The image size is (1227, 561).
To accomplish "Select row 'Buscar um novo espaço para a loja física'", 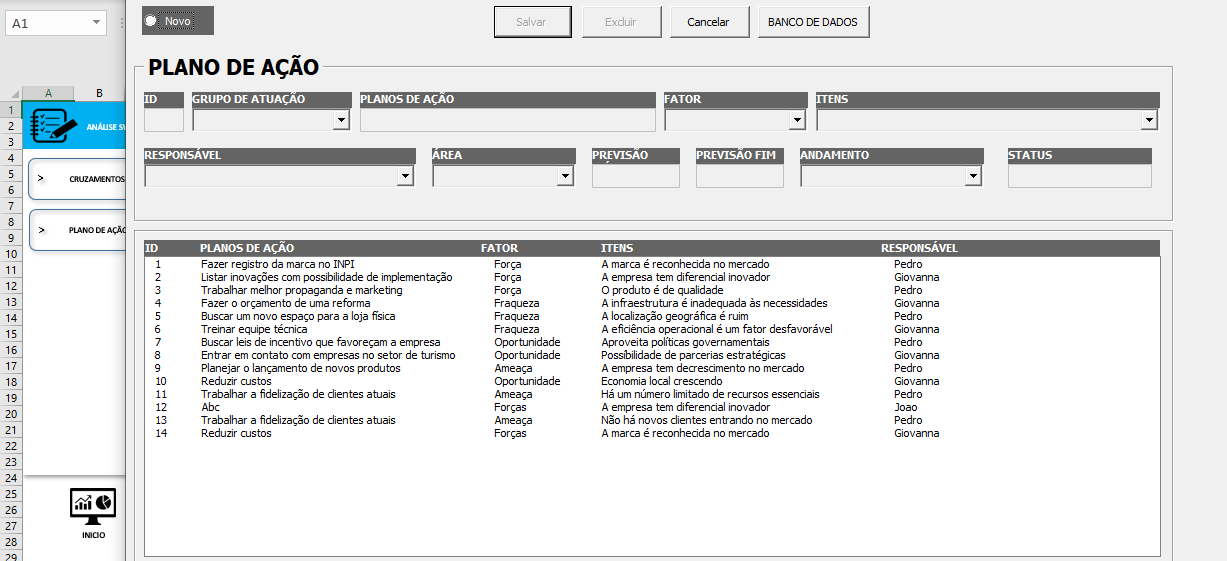I will [652, 316].
